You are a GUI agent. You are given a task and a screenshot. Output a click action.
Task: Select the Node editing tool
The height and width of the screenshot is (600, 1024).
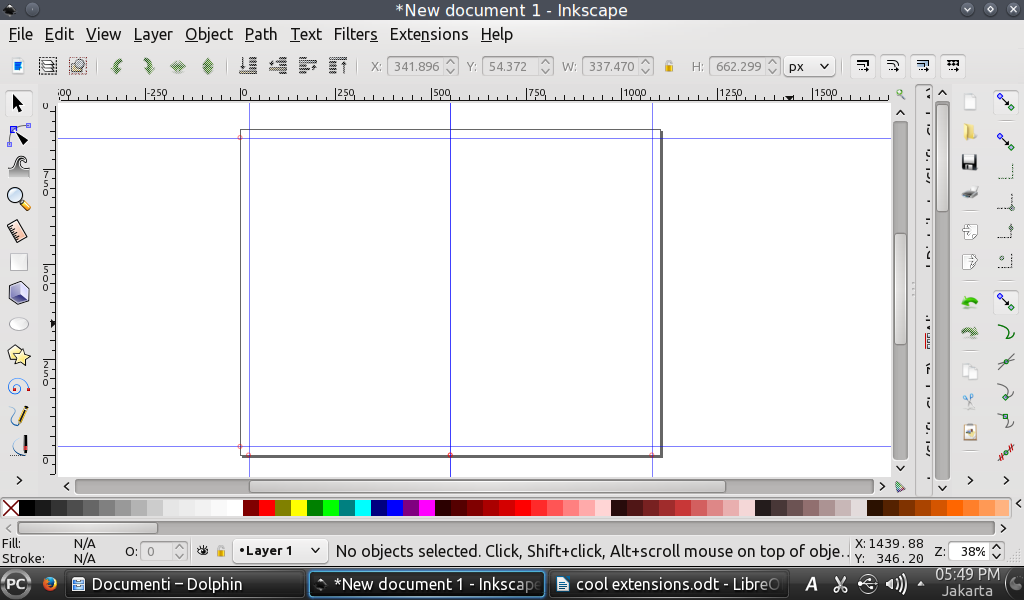(x=18, y=134)
